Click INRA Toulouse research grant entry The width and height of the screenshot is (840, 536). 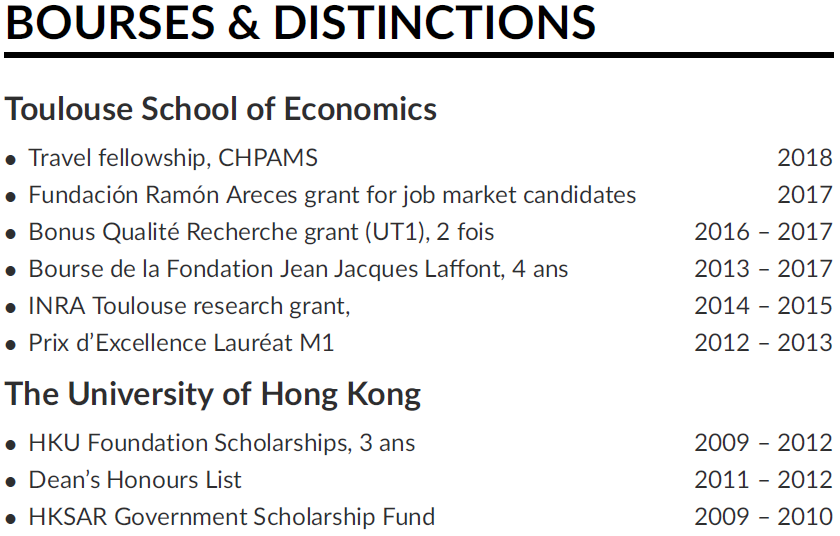[x=189, y=306]
